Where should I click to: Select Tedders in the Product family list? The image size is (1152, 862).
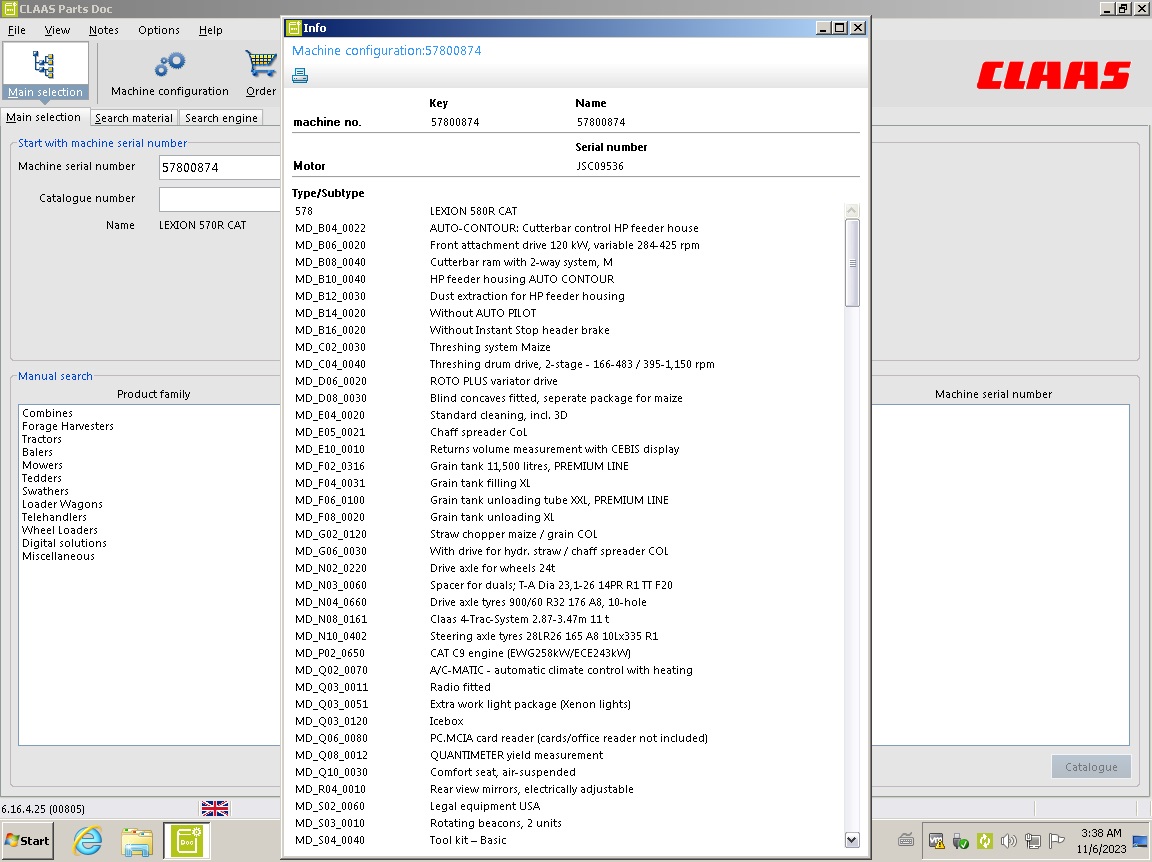point(42,478)
